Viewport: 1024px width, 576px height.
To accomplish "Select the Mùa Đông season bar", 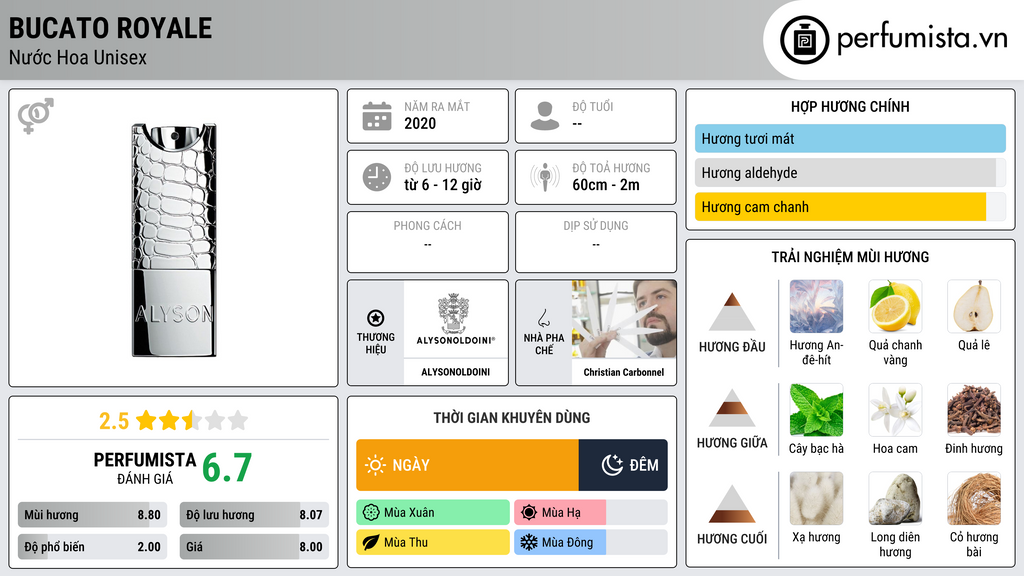I will click(591, 542).
